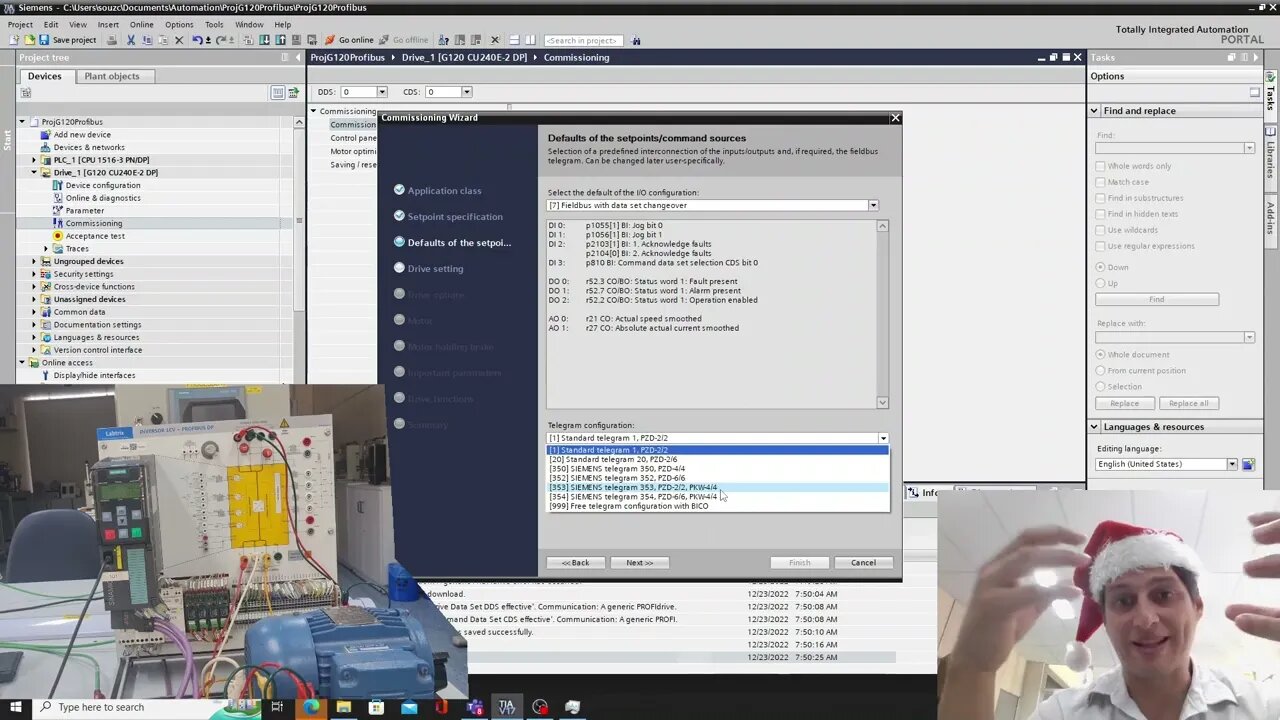The height and width of the screenshot is (720, 1280).
Task: Choose Free telegram configuration with BICO
Action: [717, 506]
